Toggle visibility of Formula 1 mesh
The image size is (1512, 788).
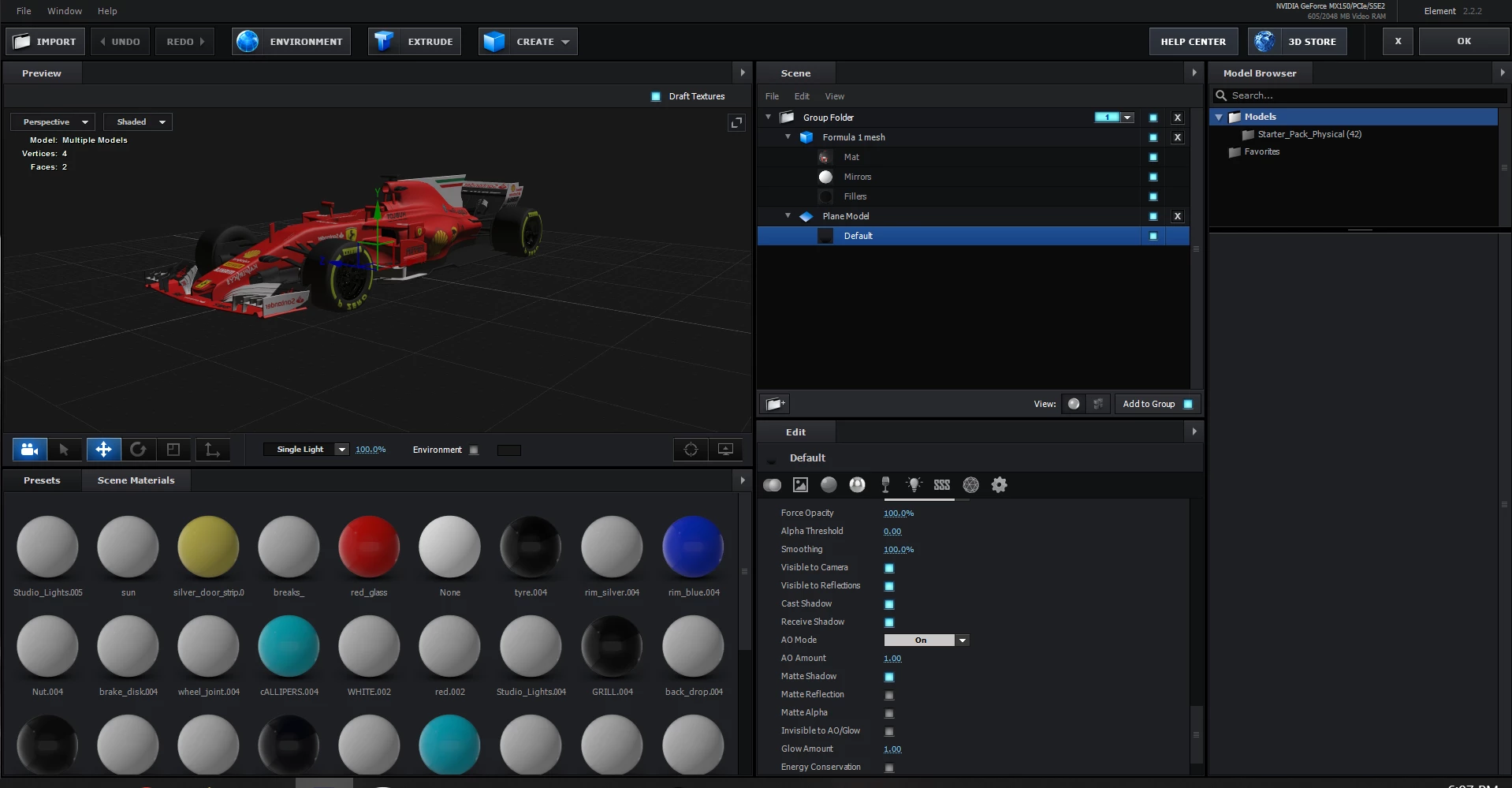point(1153,137)
